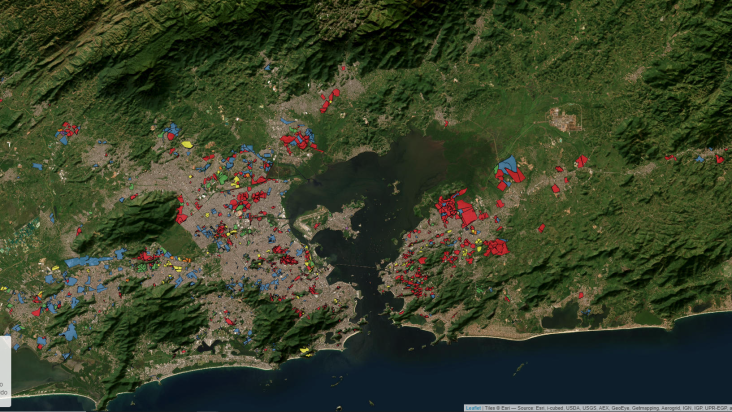Select the isolated small red polygon in the southeast

point(581,295)
